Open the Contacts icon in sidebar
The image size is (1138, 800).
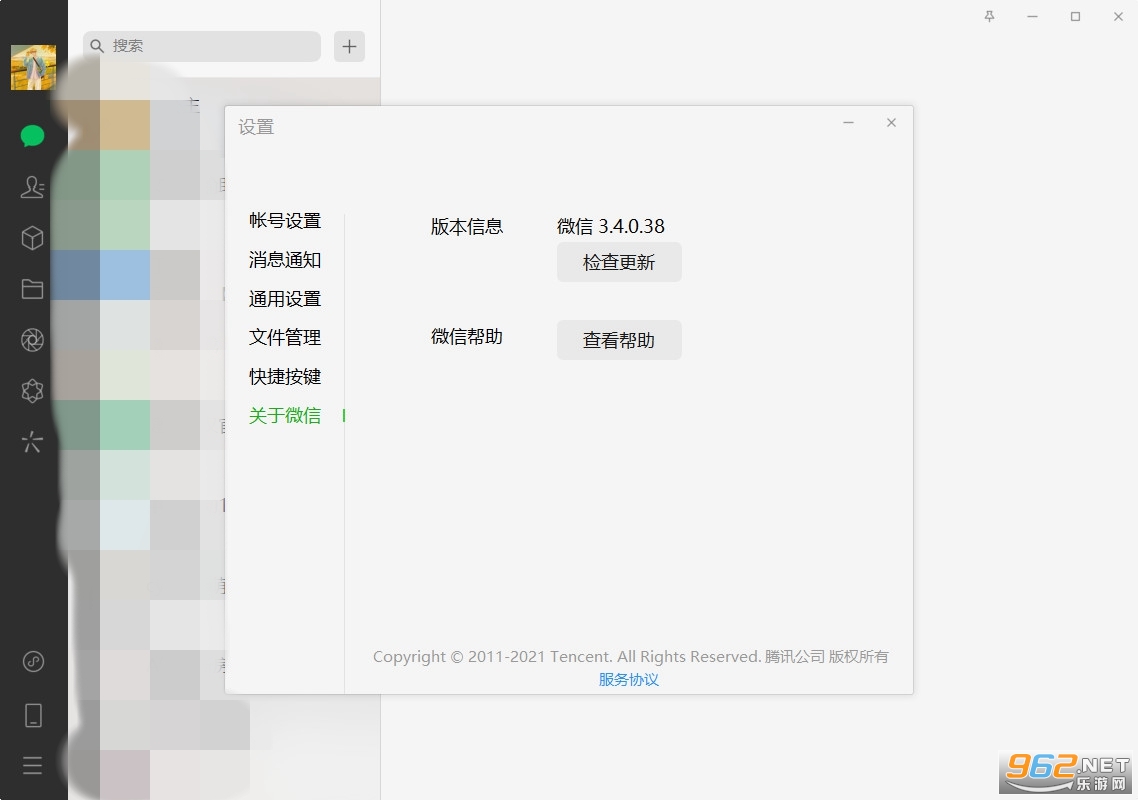coord(32,187)
